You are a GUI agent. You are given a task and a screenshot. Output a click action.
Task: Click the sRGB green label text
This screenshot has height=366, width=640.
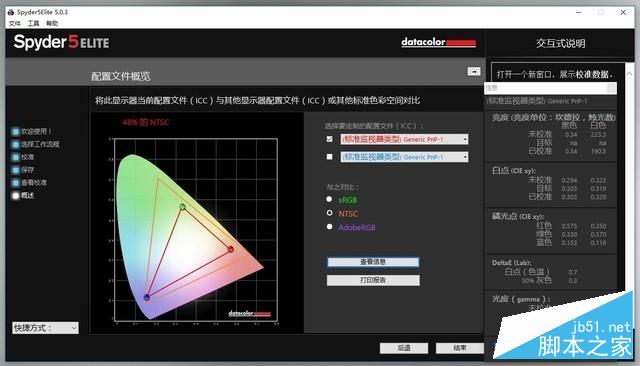pos(347,200)
